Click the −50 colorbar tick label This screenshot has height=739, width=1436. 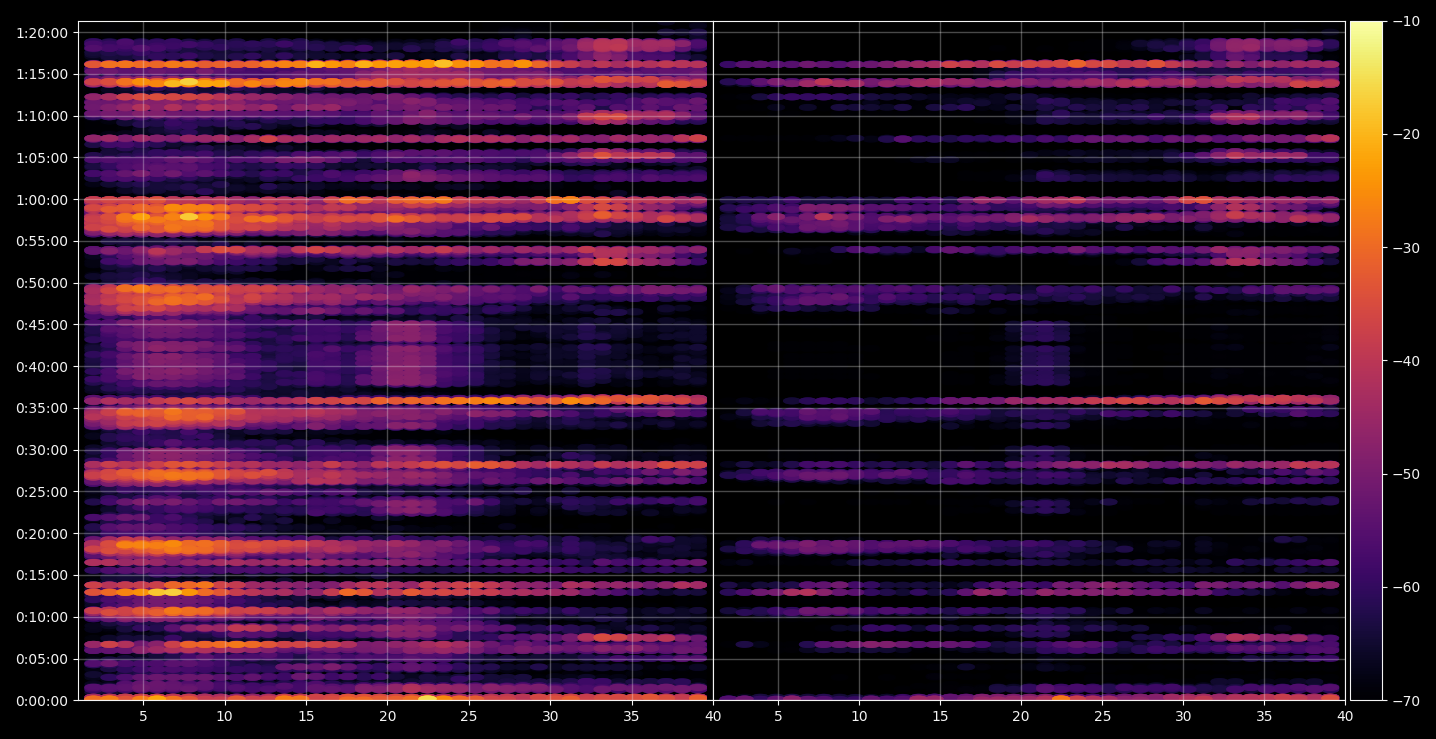pyautogui.click(x=1405, y=474)
